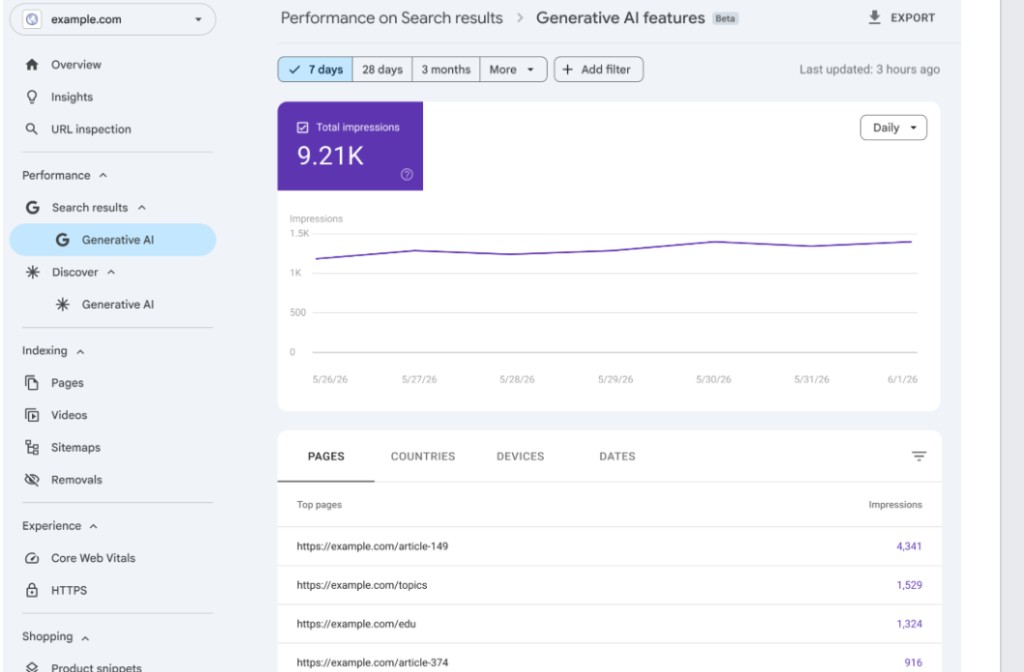Switch to the COUNTRIES tab

[423, 456]
